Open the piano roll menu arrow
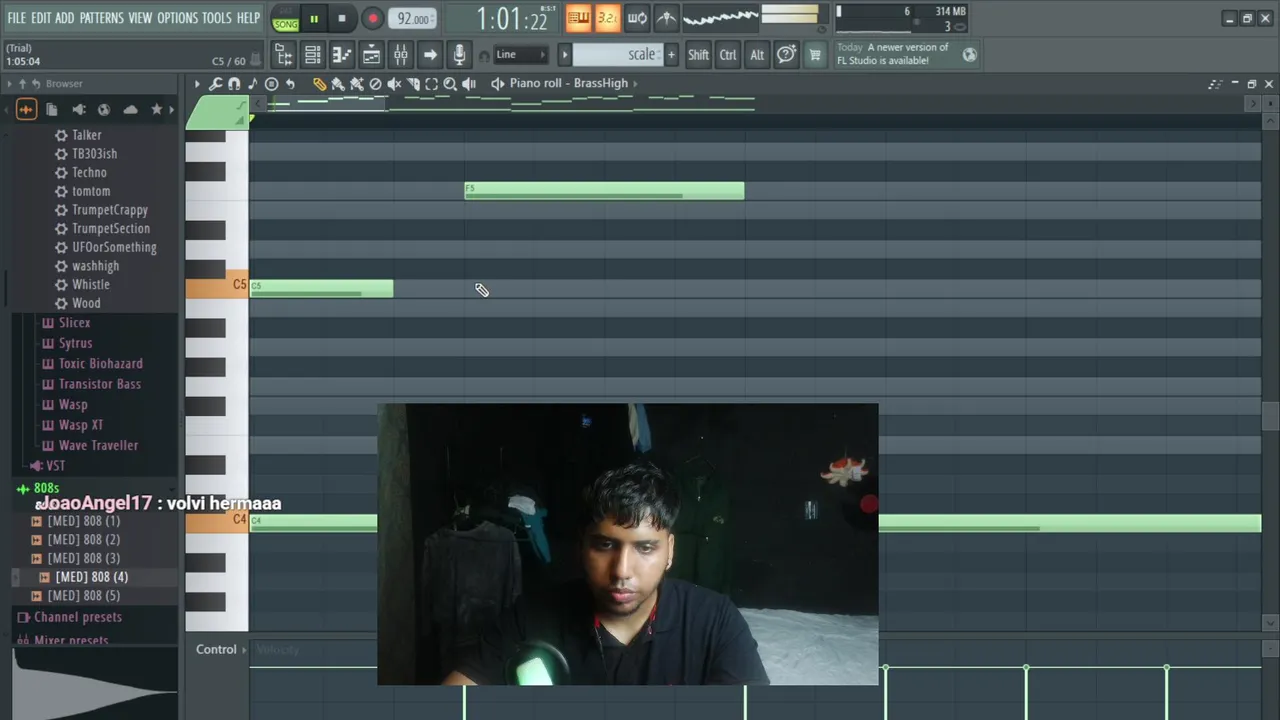1280x720 pixels. [197, 84]
